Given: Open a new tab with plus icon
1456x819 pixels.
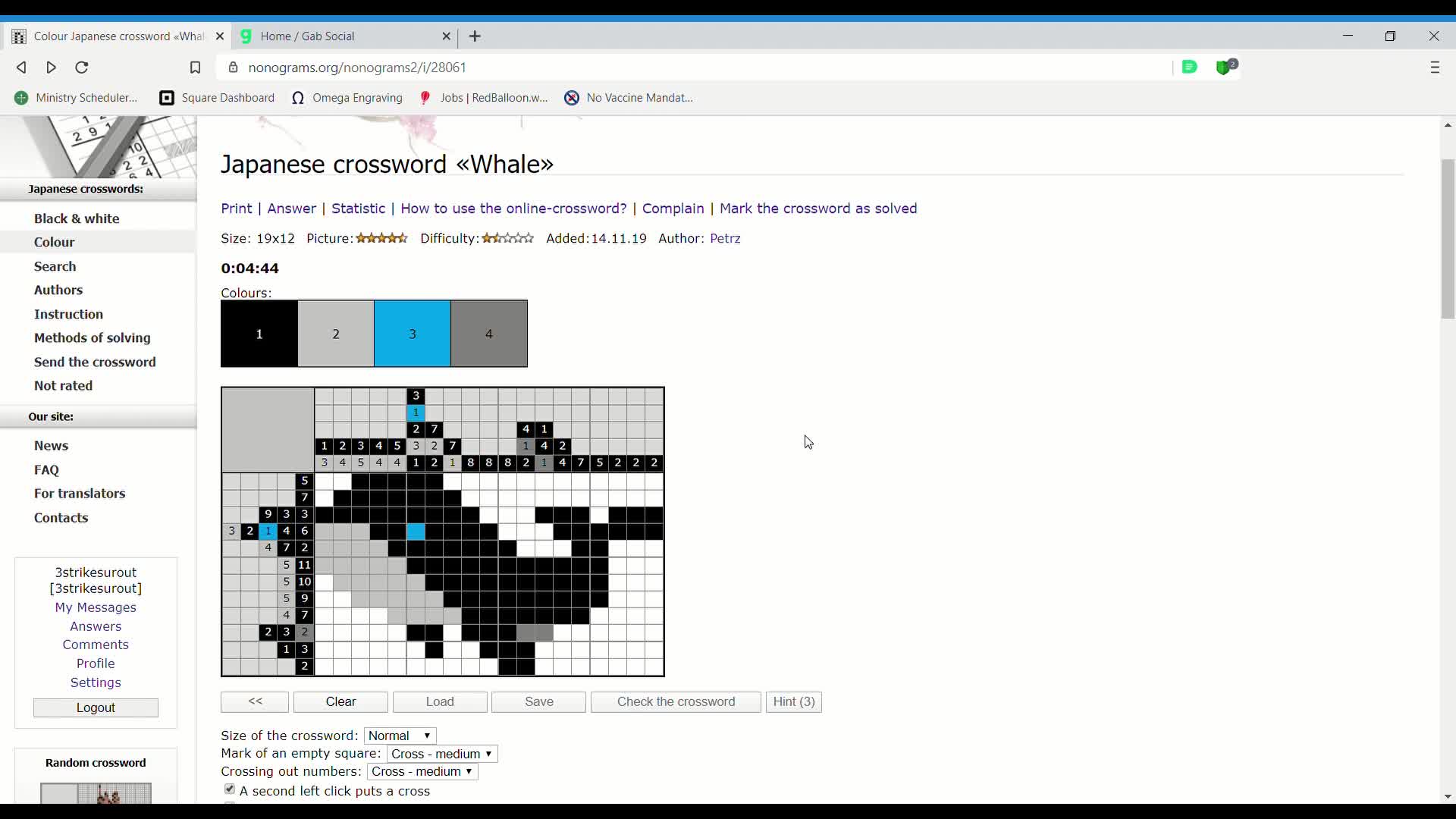Looking at the screenshot, I should (475, 36).
